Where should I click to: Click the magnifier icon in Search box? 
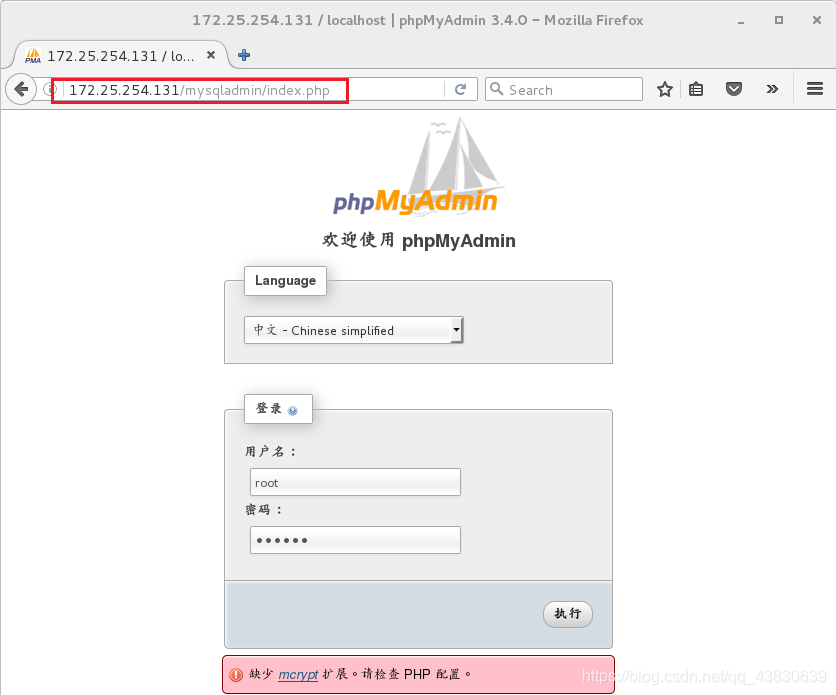(496, 89)
